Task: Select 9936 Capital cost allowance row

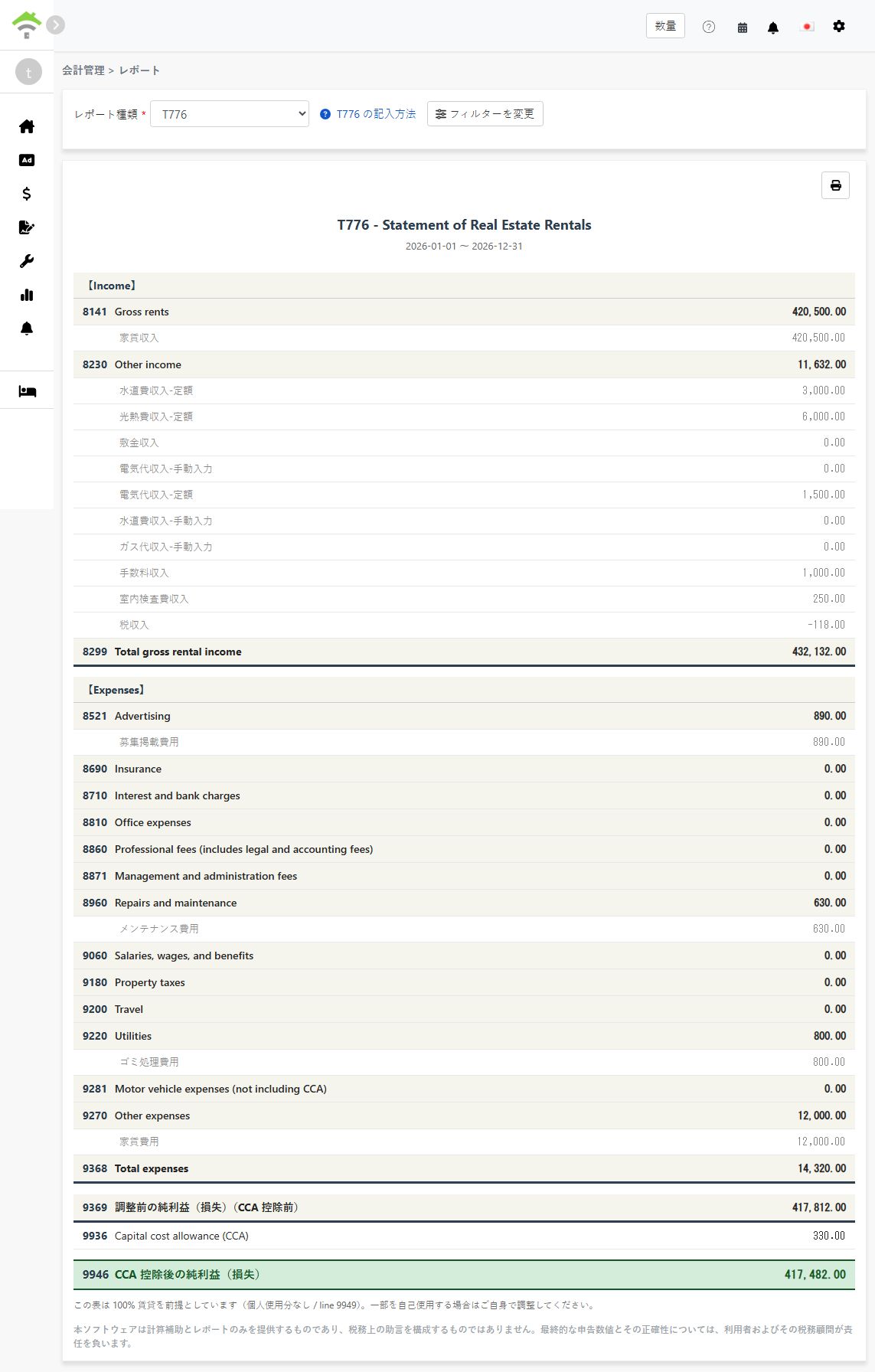Action: coord(464,1236)
